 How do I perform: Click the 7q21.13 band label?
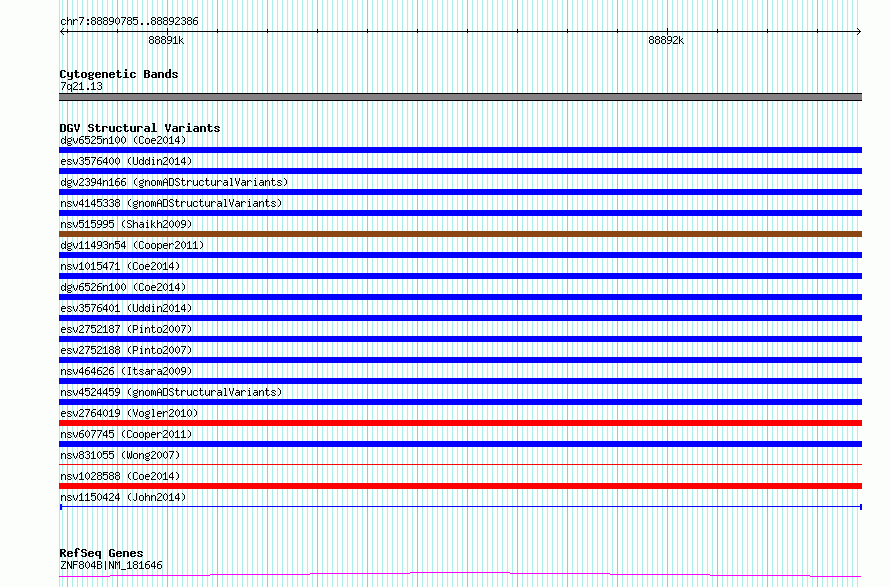click(x=82, y=86)
